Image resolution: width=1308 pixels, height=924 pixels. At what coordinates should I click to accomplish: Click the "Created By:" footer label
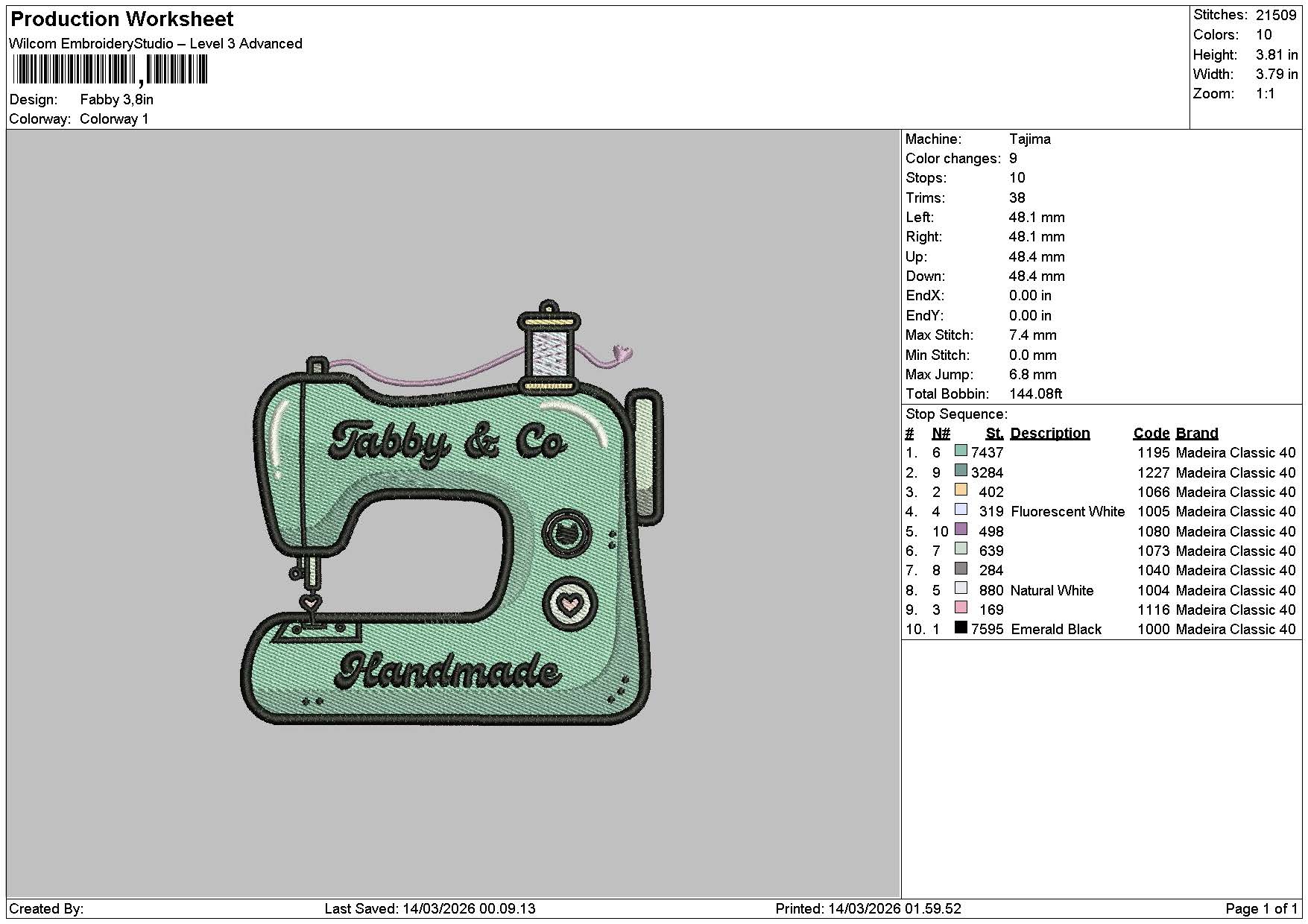click(46, 908)
